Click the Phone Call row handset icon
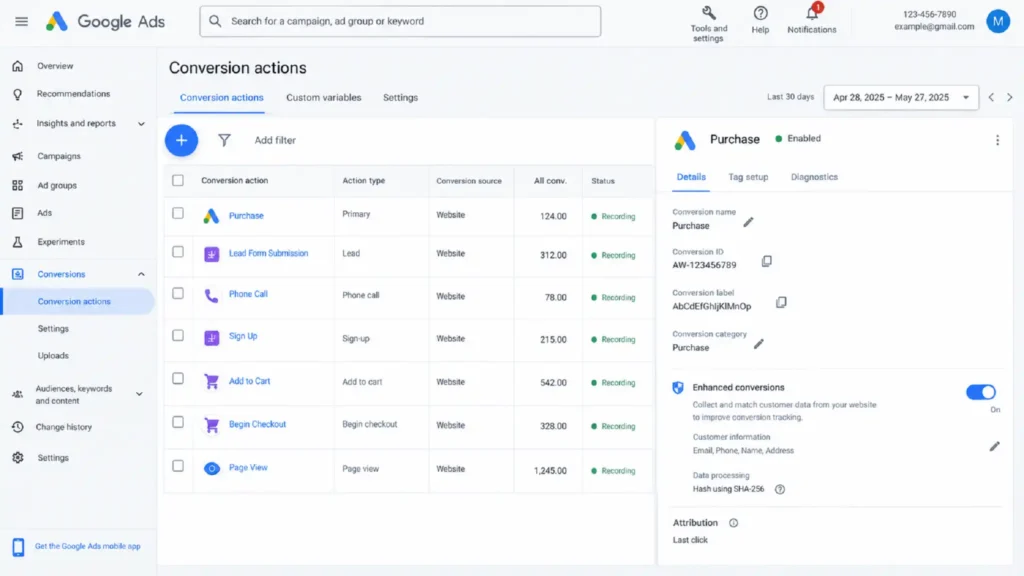 point(211,296)
